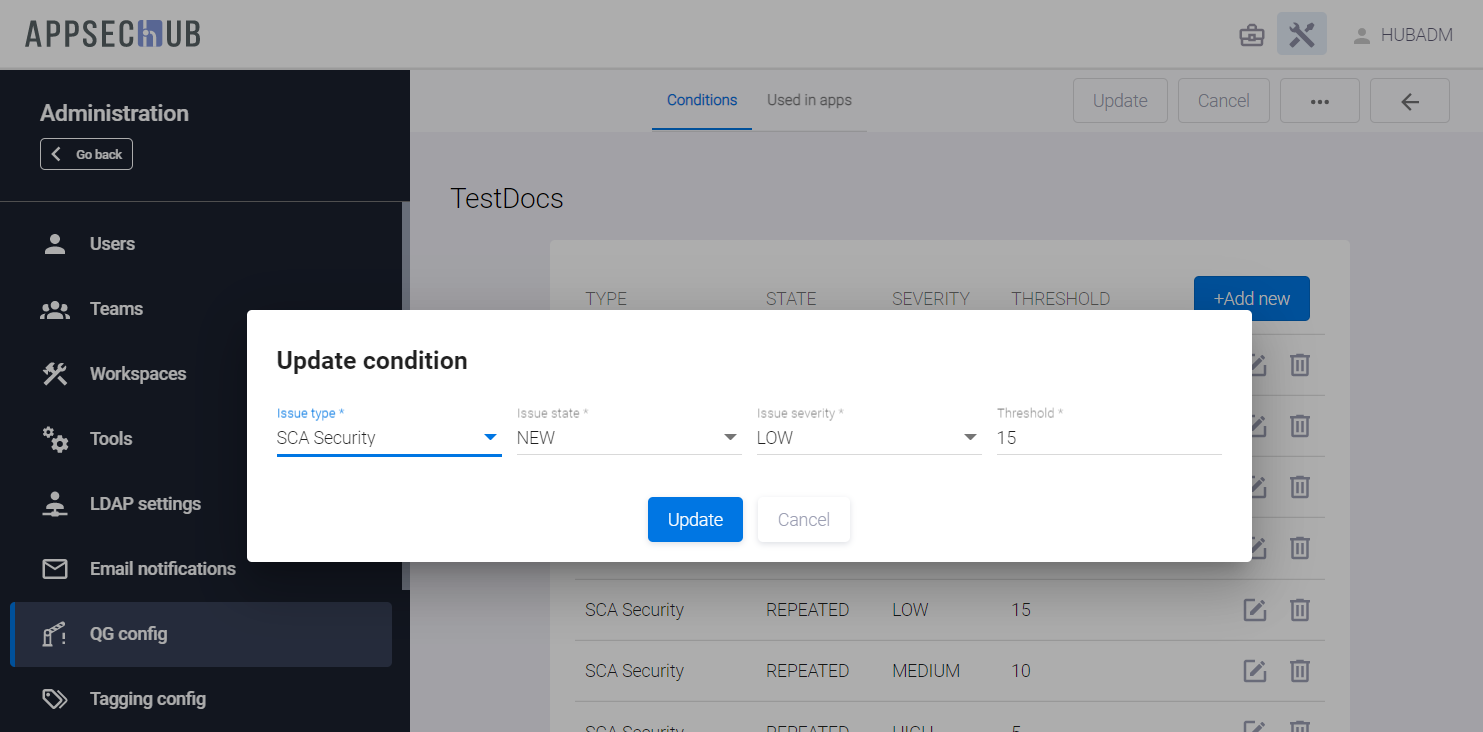Switch to the Used in apps tab

(809, 100)
